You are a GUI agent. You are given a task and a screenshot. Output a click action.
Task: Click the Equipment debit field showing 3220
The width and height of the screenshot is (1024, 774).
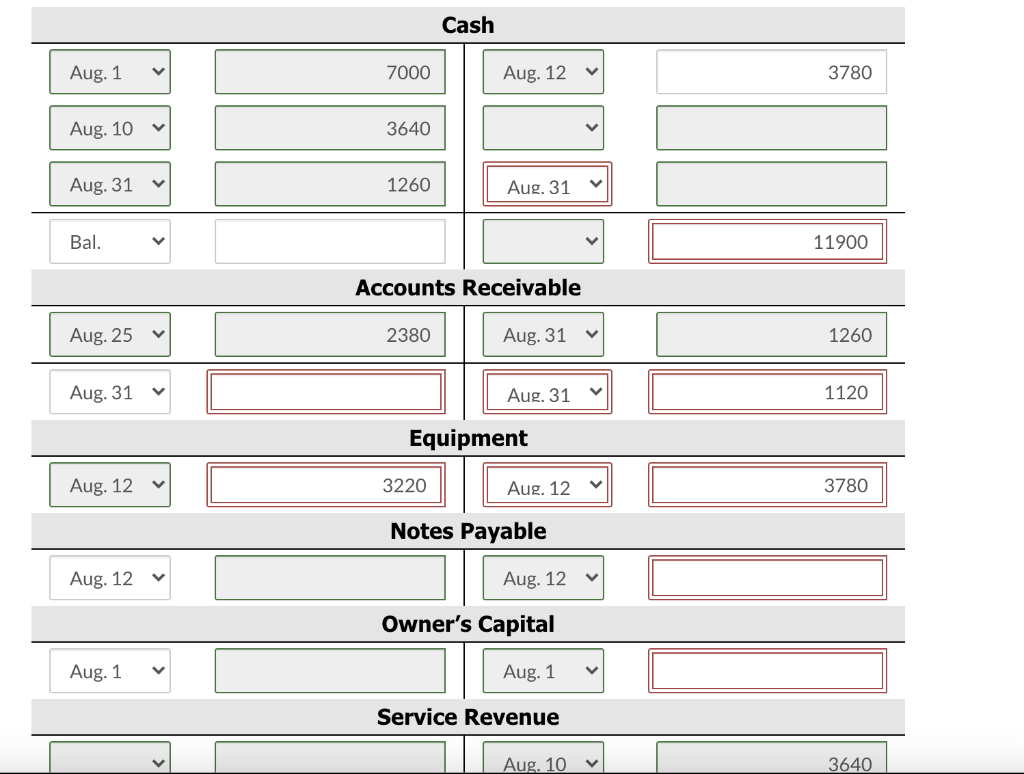326,485
